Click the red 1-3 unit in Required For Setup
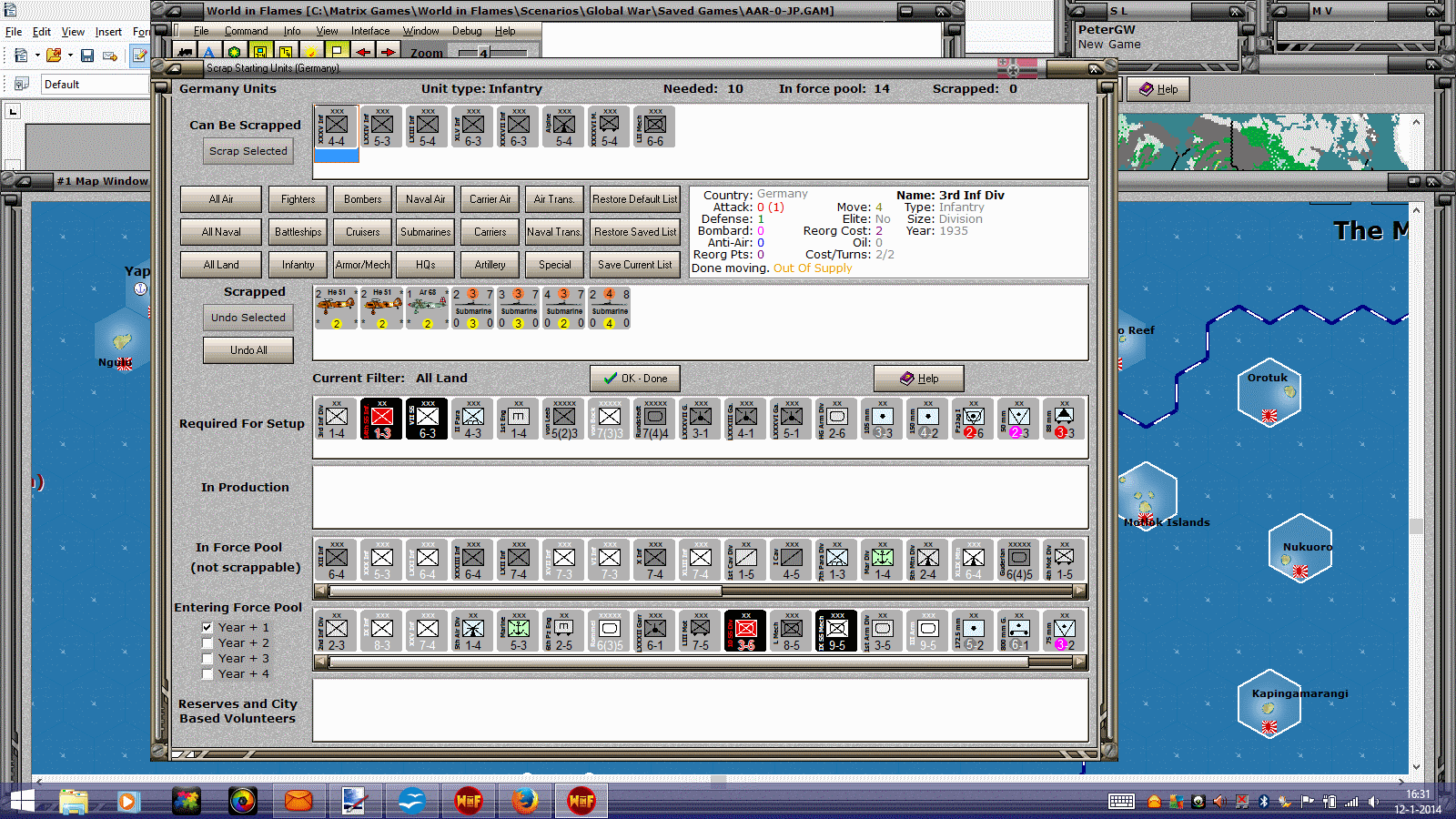Image resolution: width=1456 pixels, height=819 pixels. point(381,419)
